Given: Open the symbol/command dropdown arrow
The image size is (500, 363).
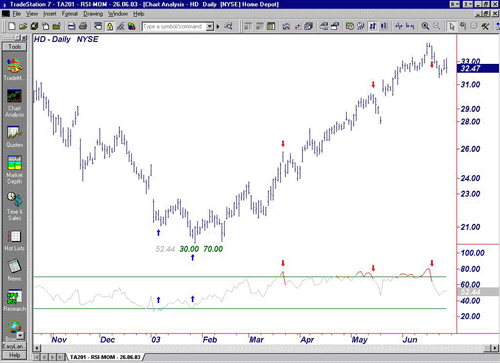Looking at the screenshot, I should [210, 26].
